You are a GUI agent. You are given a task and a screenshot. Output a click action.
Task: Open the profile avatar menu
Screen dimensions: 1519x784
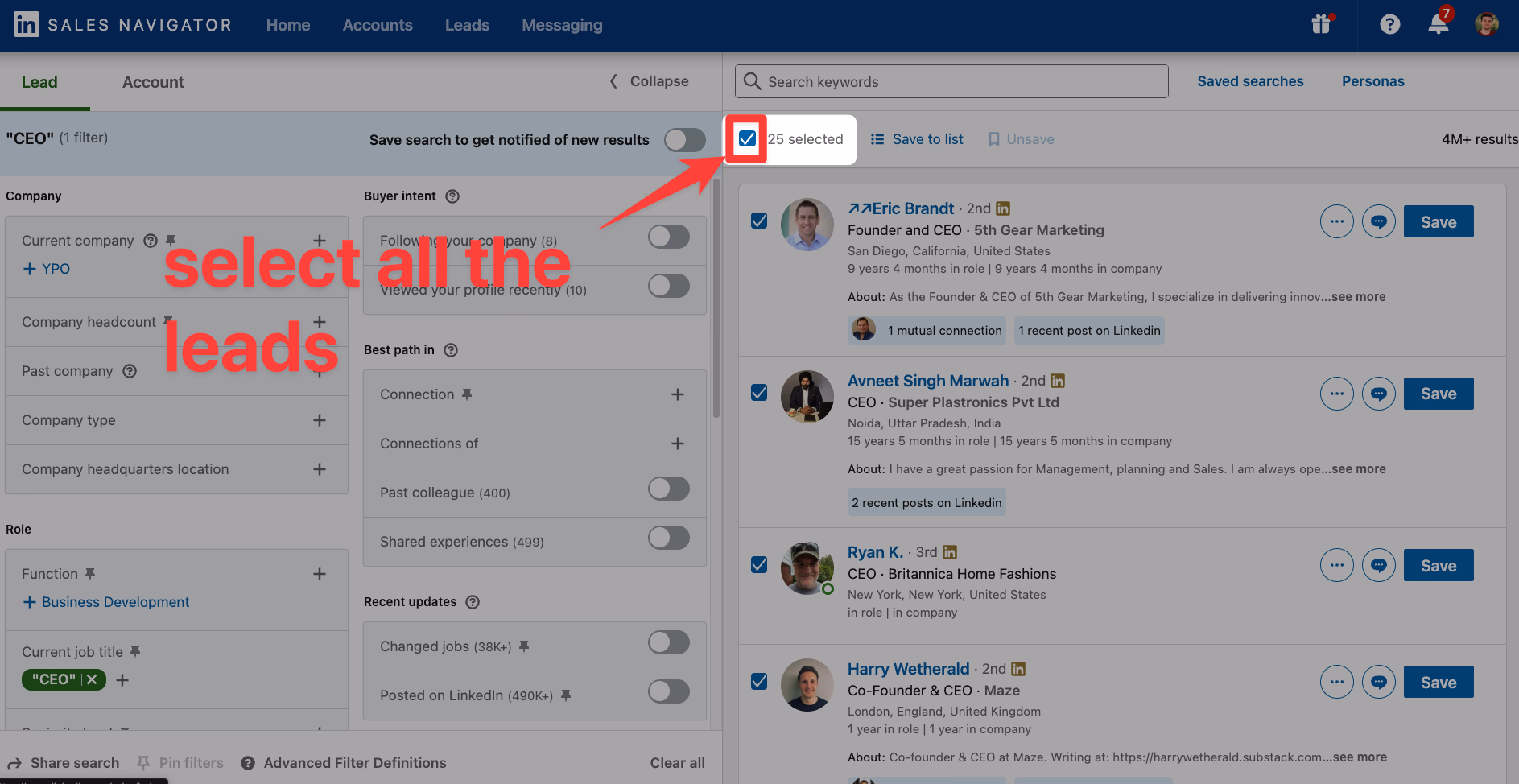pyautogui.click(x=1486, y=24)
